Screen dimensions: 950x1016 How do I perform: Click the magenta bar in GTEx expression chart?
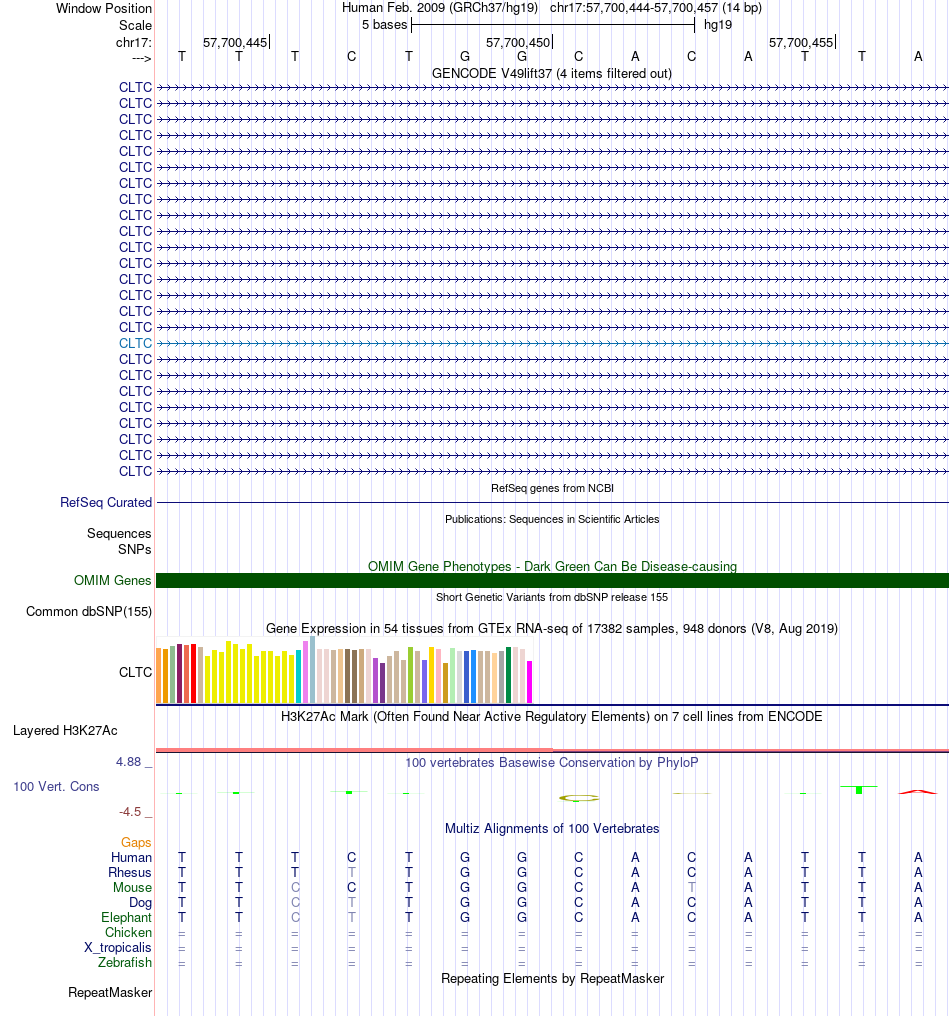529,682
